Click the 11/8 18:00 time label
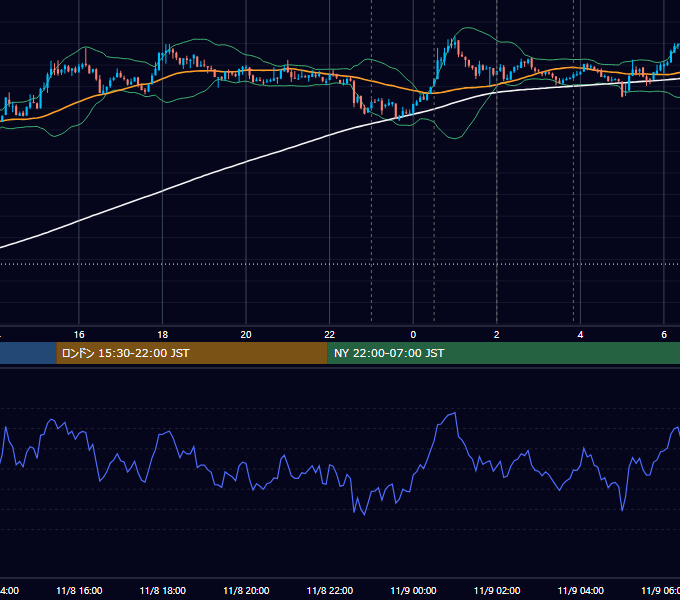The width and height of the screenshot is (680, 600). tap(163, 590)
